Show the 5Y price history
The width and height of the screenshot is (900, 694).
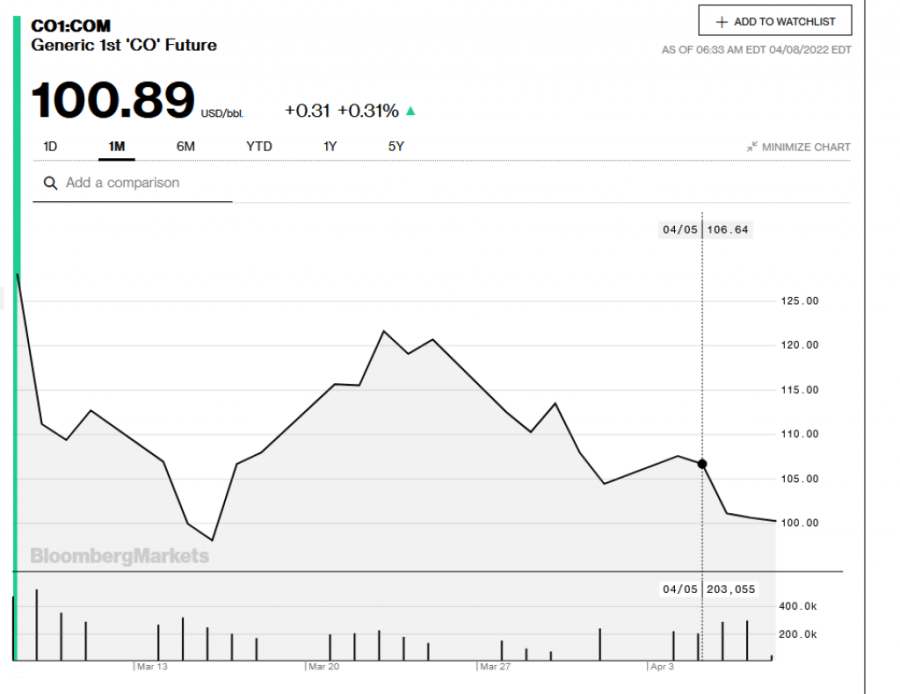(396, 147)
